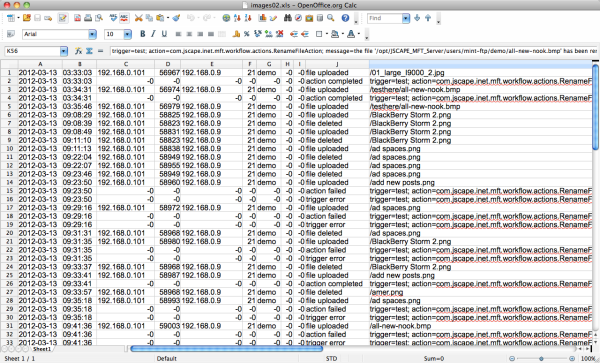Click the New spreadsheet icon
The height and width of the screenshot is (363, 600).
11,18
